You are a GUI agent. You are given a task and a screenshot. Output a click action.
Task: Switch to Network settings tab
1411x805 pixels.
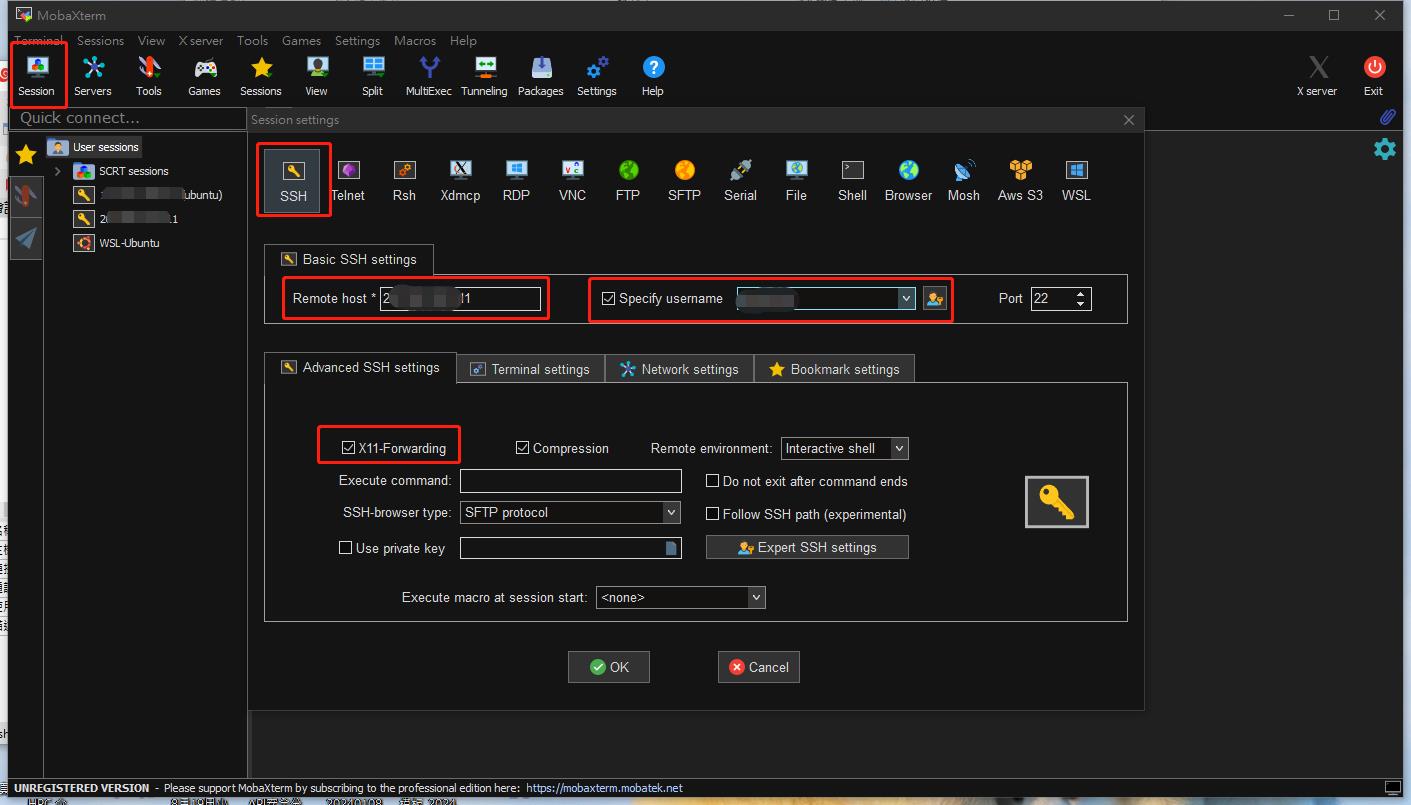tap(679, 369)
